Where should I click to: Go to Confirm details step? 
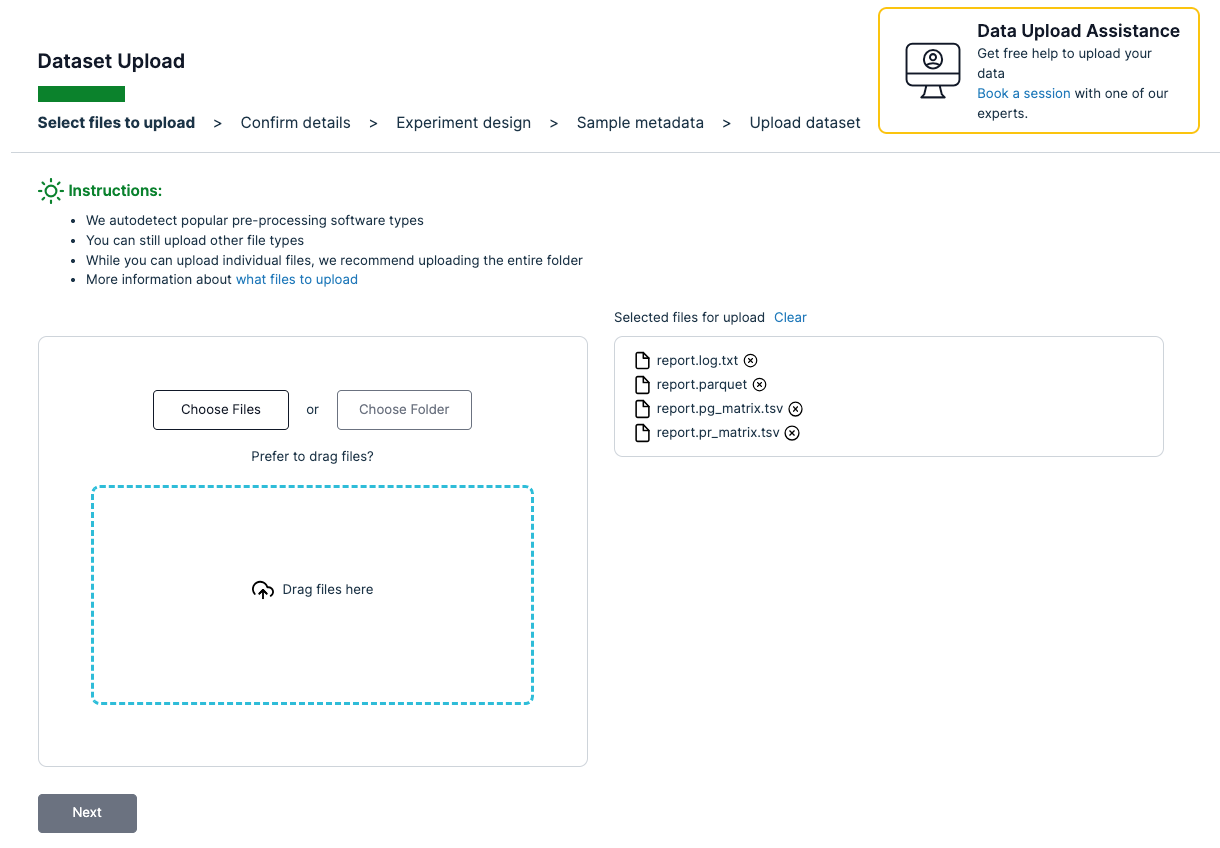point(295,123)
